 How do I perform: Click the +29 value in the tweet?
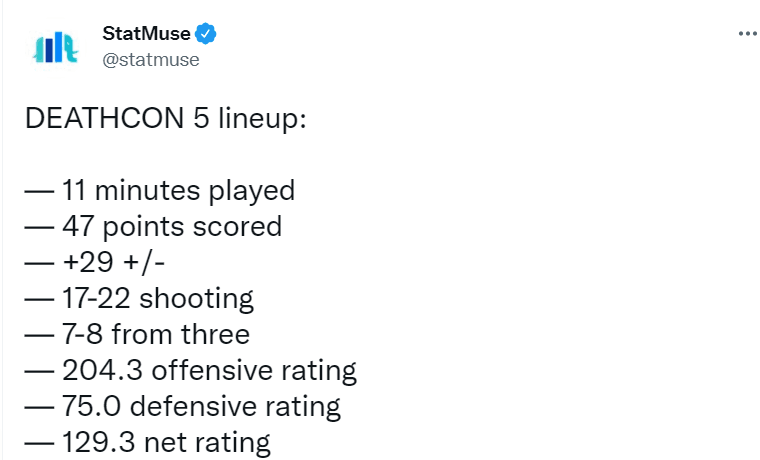click(88, 262)
